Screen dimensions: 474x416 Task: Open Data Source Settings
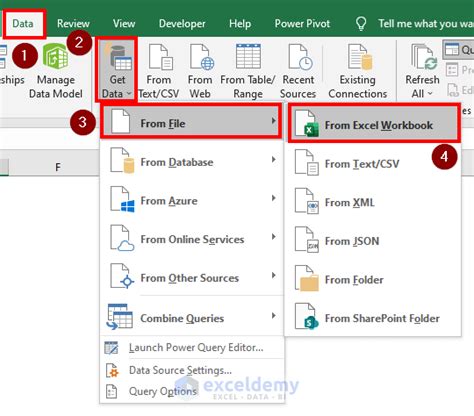[x=180, y=370]
